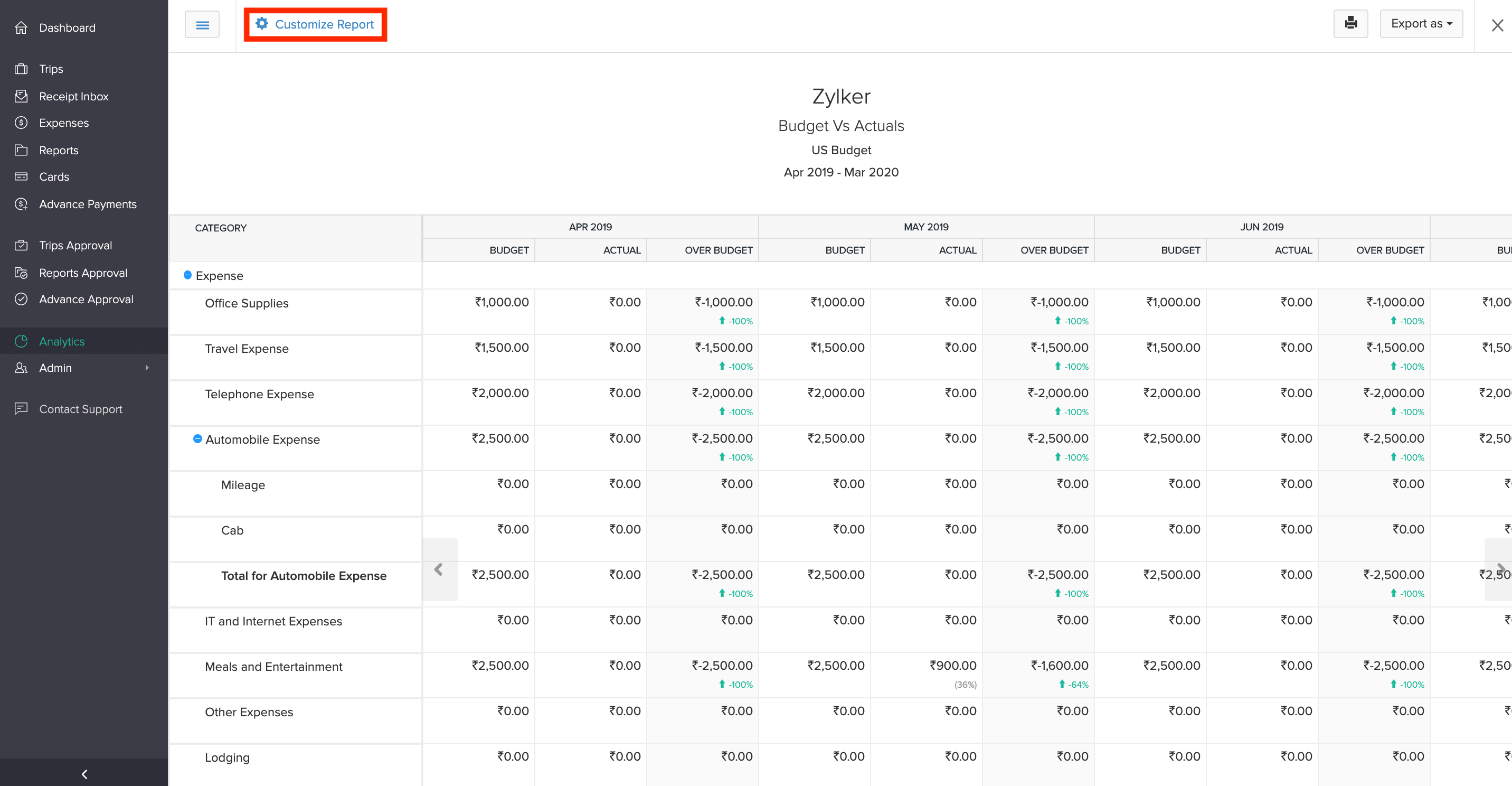Viewport: 1512px width, 786px height.
Task: Collapse the sidebar using bottom chevron
Action: point(84,774)
